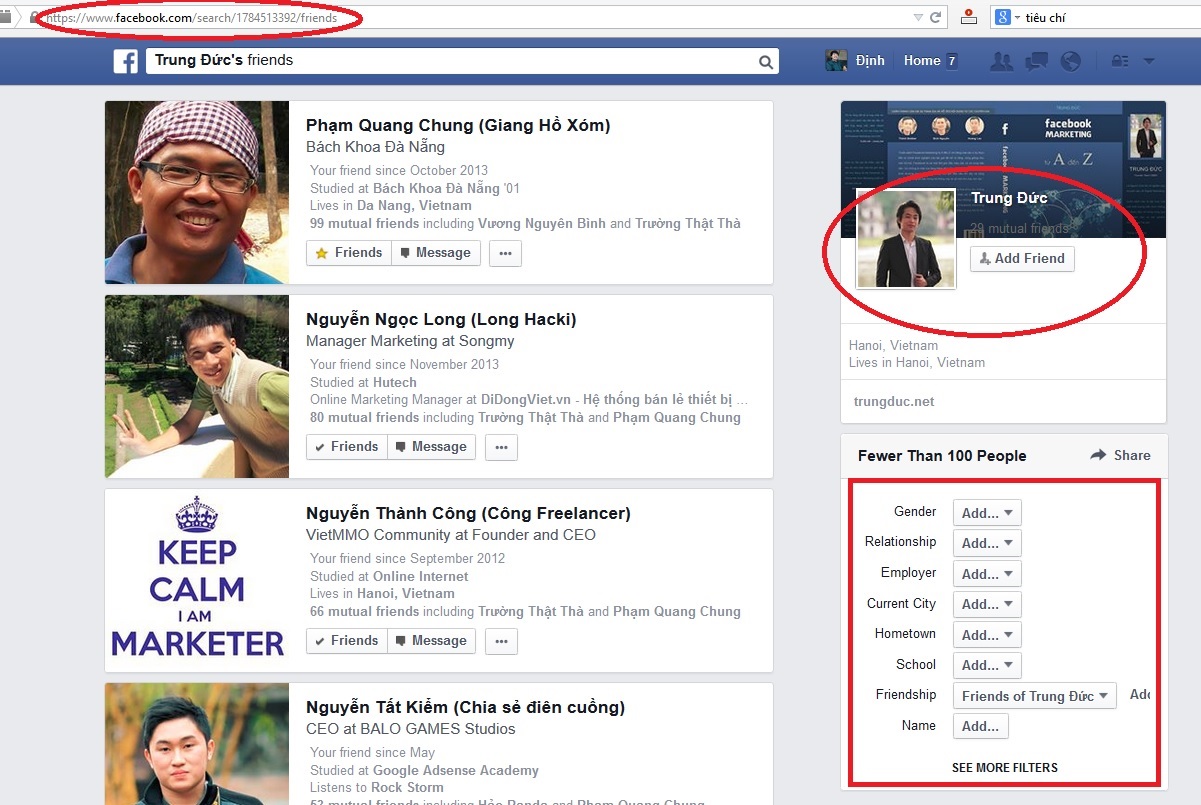1201x805 pixels.
Task: Click the 66 mutual friends link
Action: (365, 611)
